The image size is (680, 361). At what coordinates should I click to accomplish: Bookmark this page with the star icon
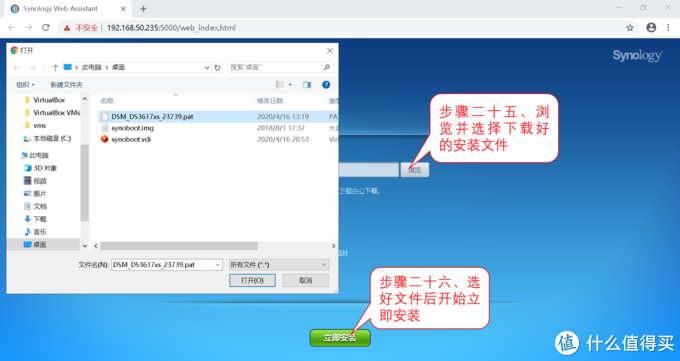[x=630, y=28]
